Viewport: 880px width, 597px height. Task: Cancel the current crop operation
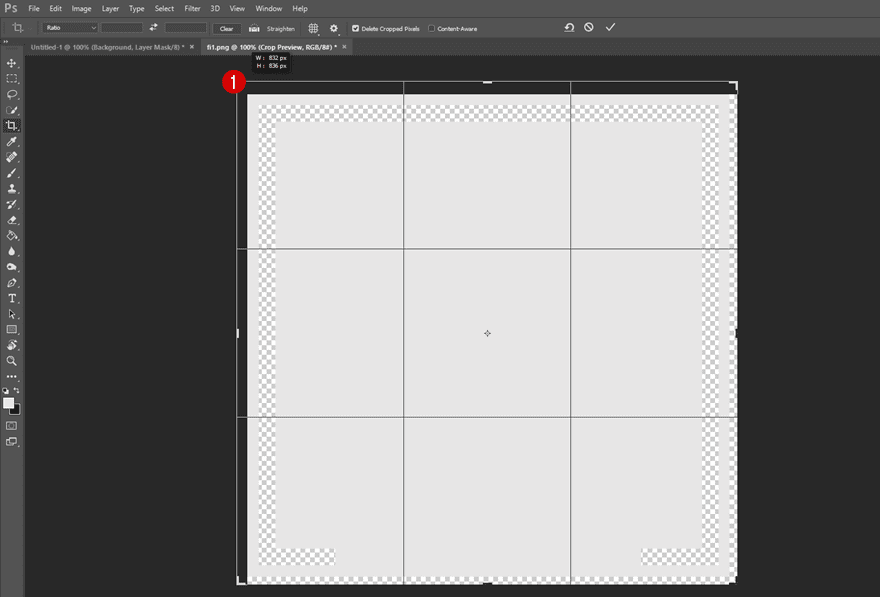pos(589,27)
